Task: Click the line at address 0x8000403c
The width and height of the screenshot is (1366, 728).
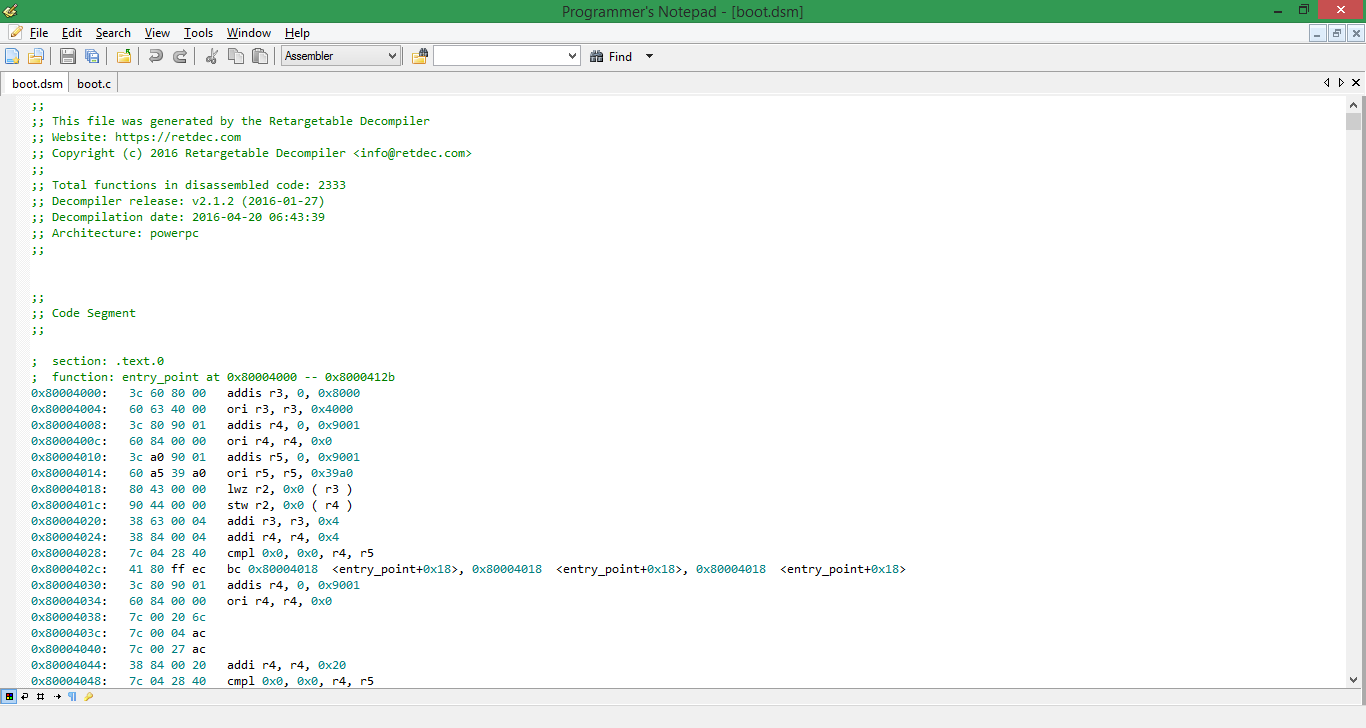Action: coord(118,633)
